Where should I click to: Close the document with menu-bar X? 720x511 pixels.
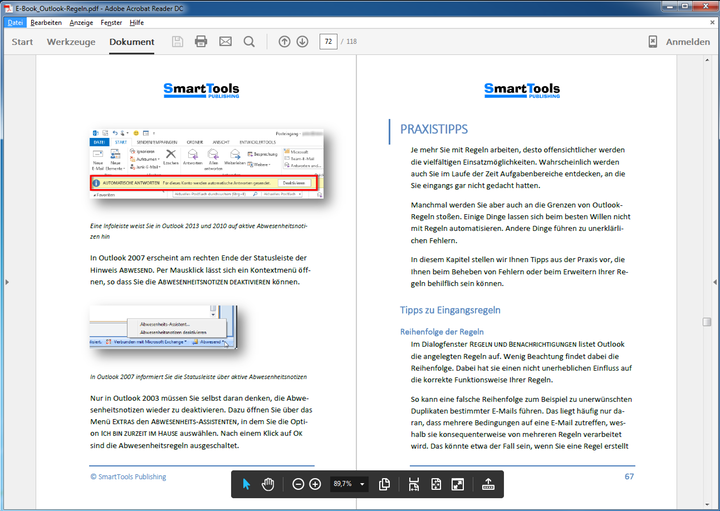(712, 22)
